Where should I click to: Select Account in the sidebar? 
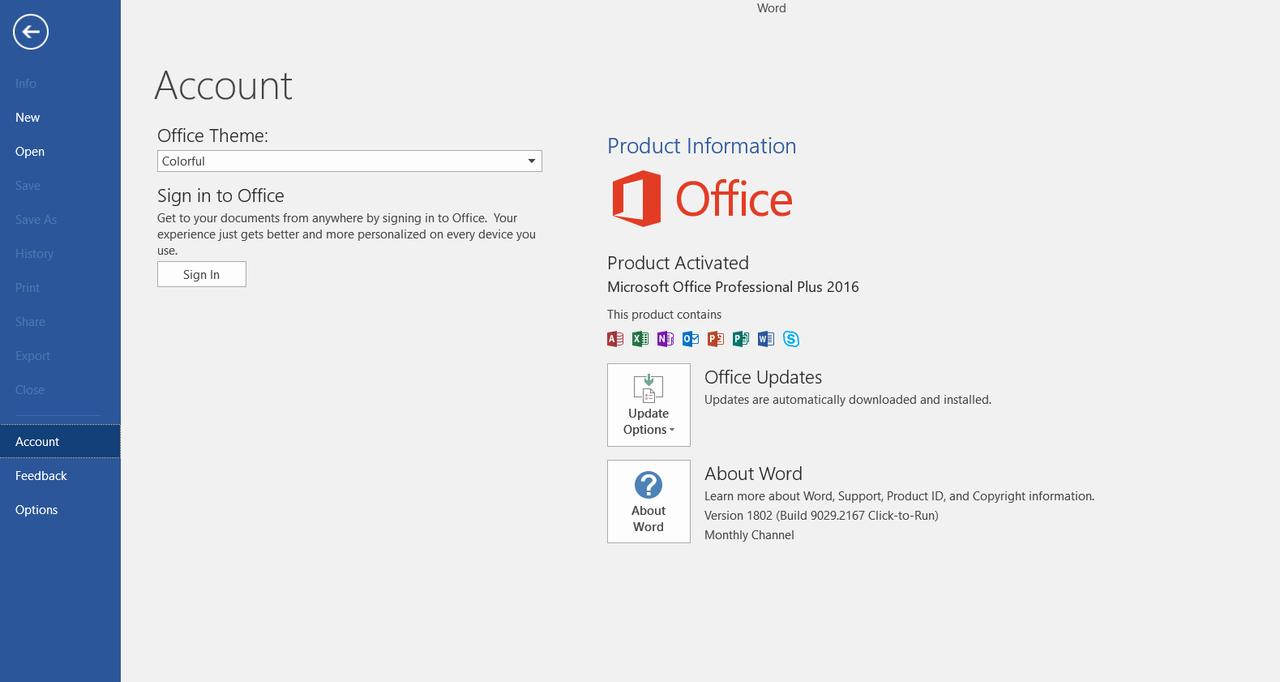click(x=60, y=441)
